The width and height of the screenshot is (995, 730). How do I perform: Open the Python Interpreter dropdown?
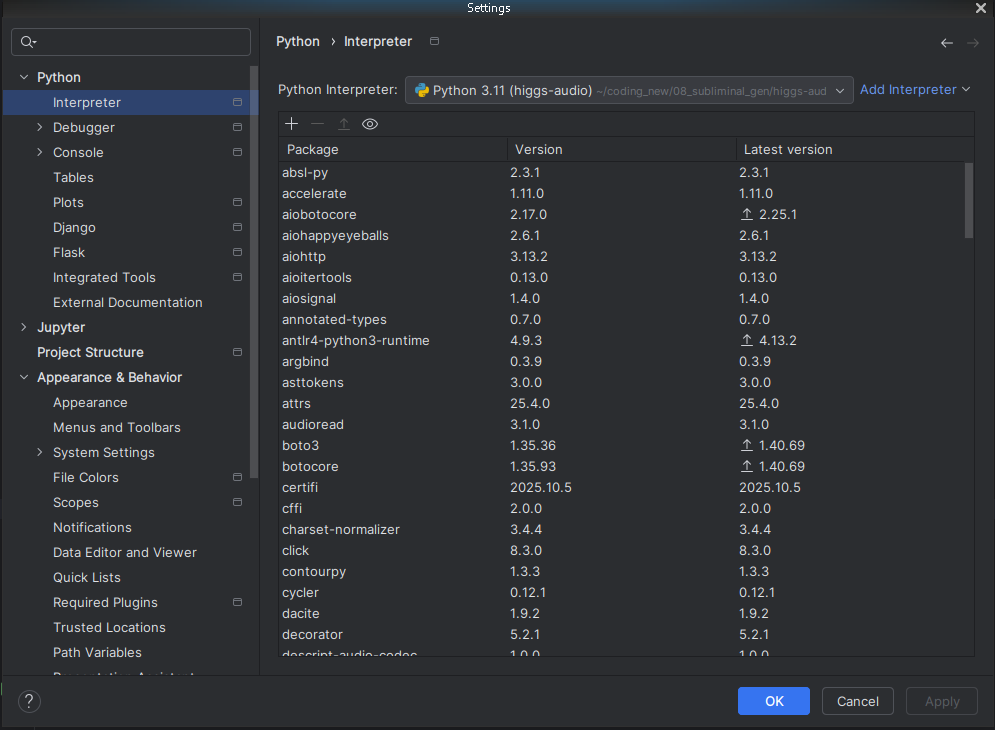pyautogui.click(x=629, y=90)
